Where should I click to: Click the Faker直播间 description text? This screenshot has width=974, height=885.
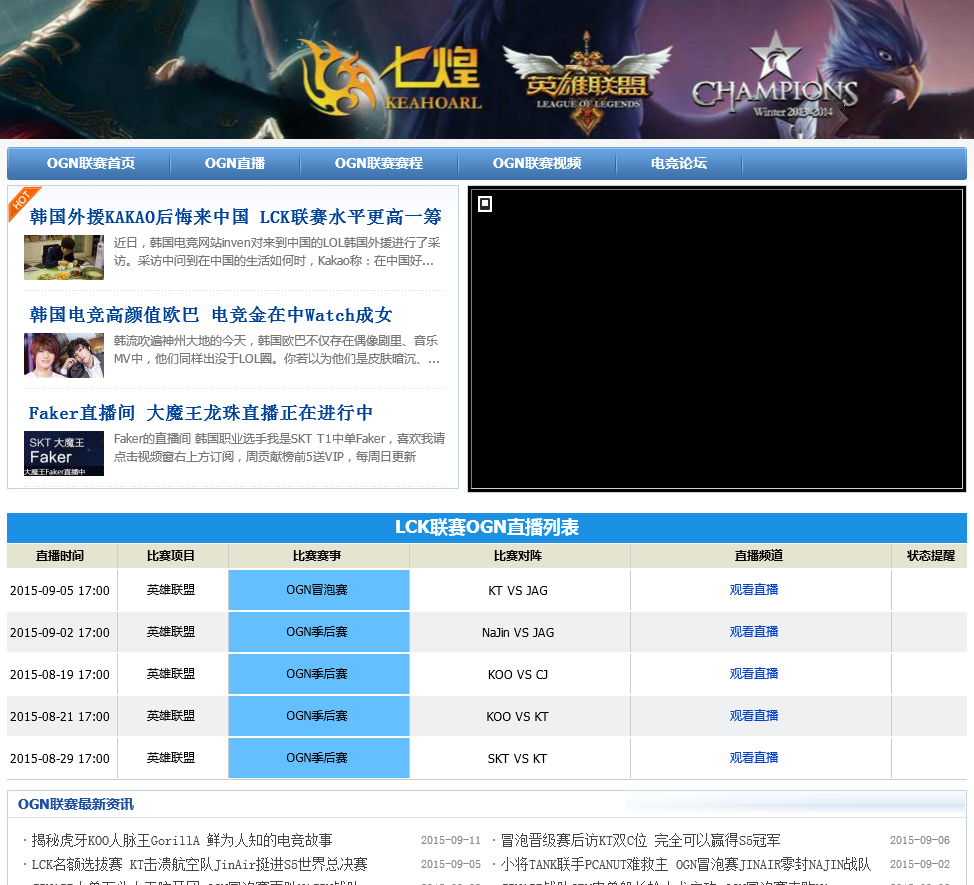pyautogui.click(x=279, y=447)
